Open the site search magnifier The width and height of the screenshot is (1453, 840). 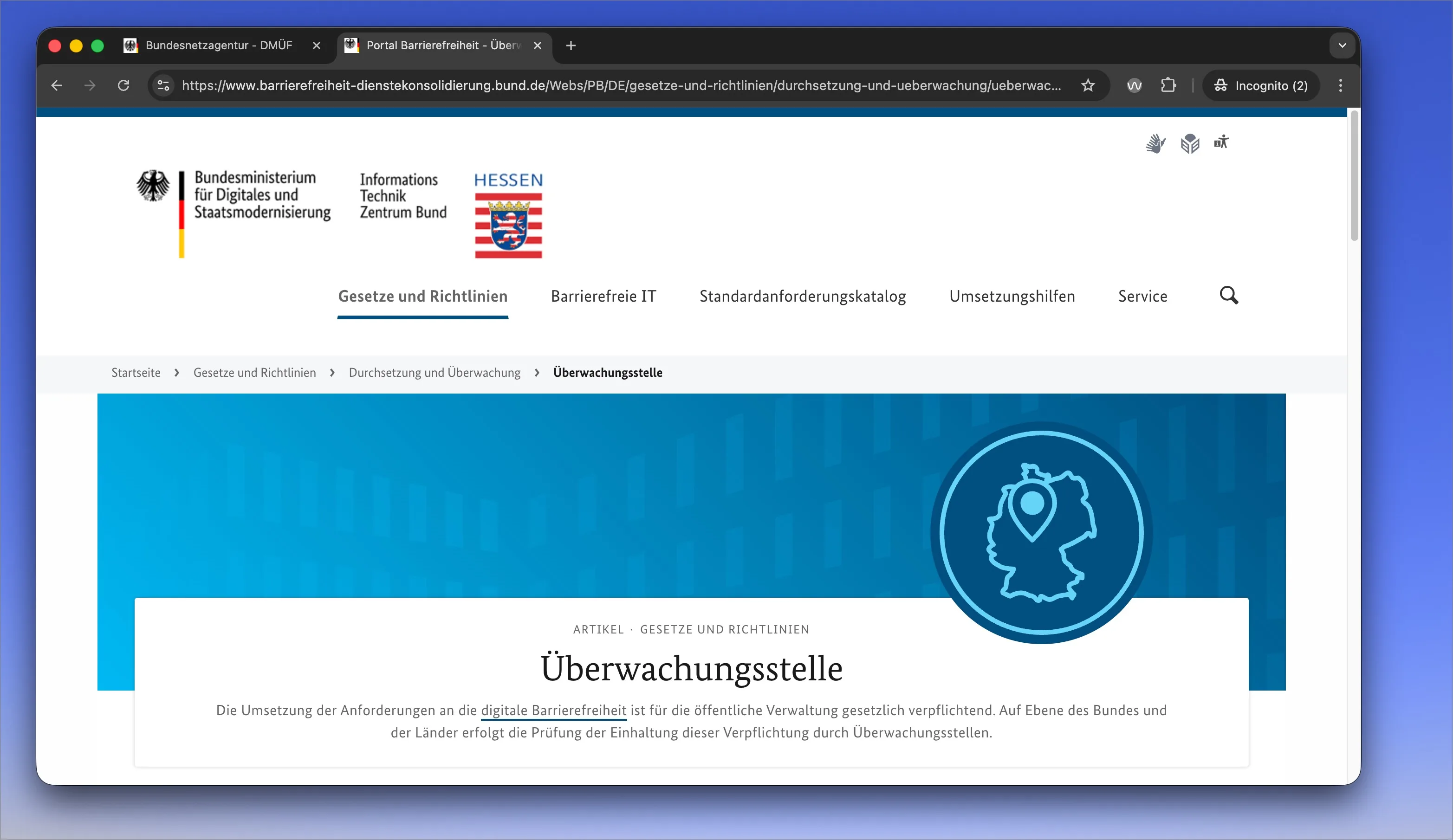point(1229,296)
